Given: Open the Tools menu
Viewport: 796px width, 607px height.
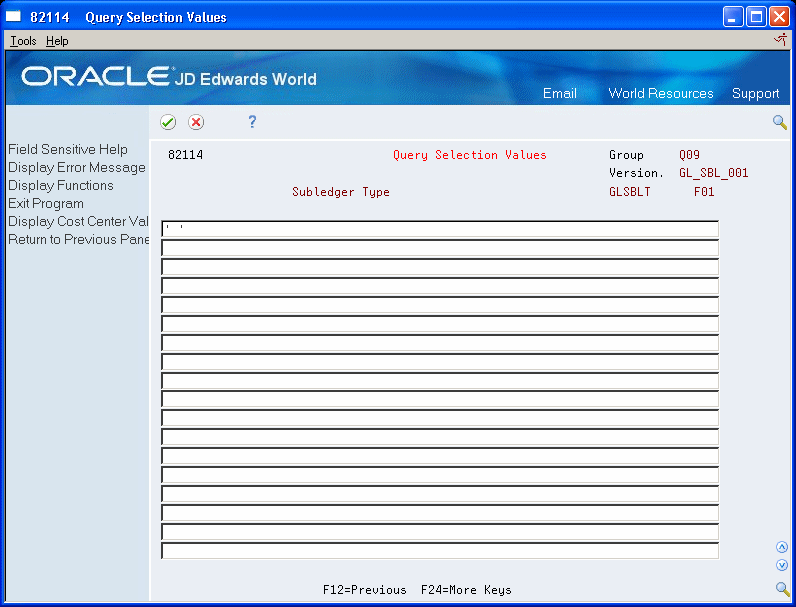Looking at the screenshot, I should (x=23, y=41).
